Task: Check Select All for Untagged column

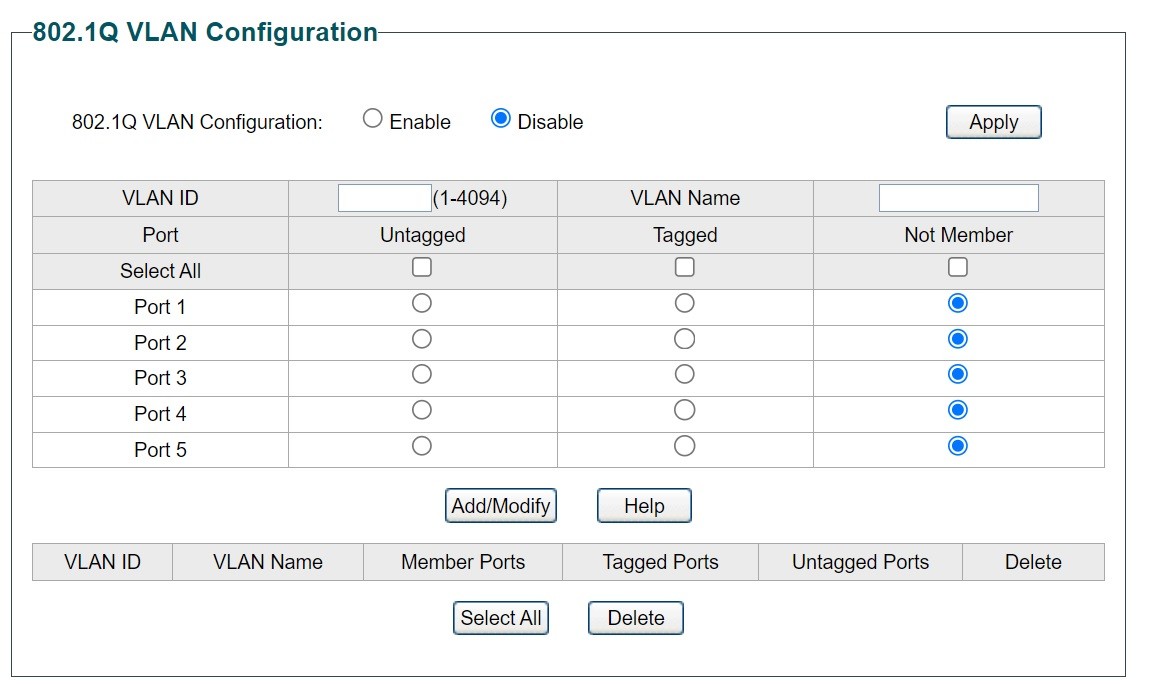Action: pyautogui.click(x=422, y=267)
